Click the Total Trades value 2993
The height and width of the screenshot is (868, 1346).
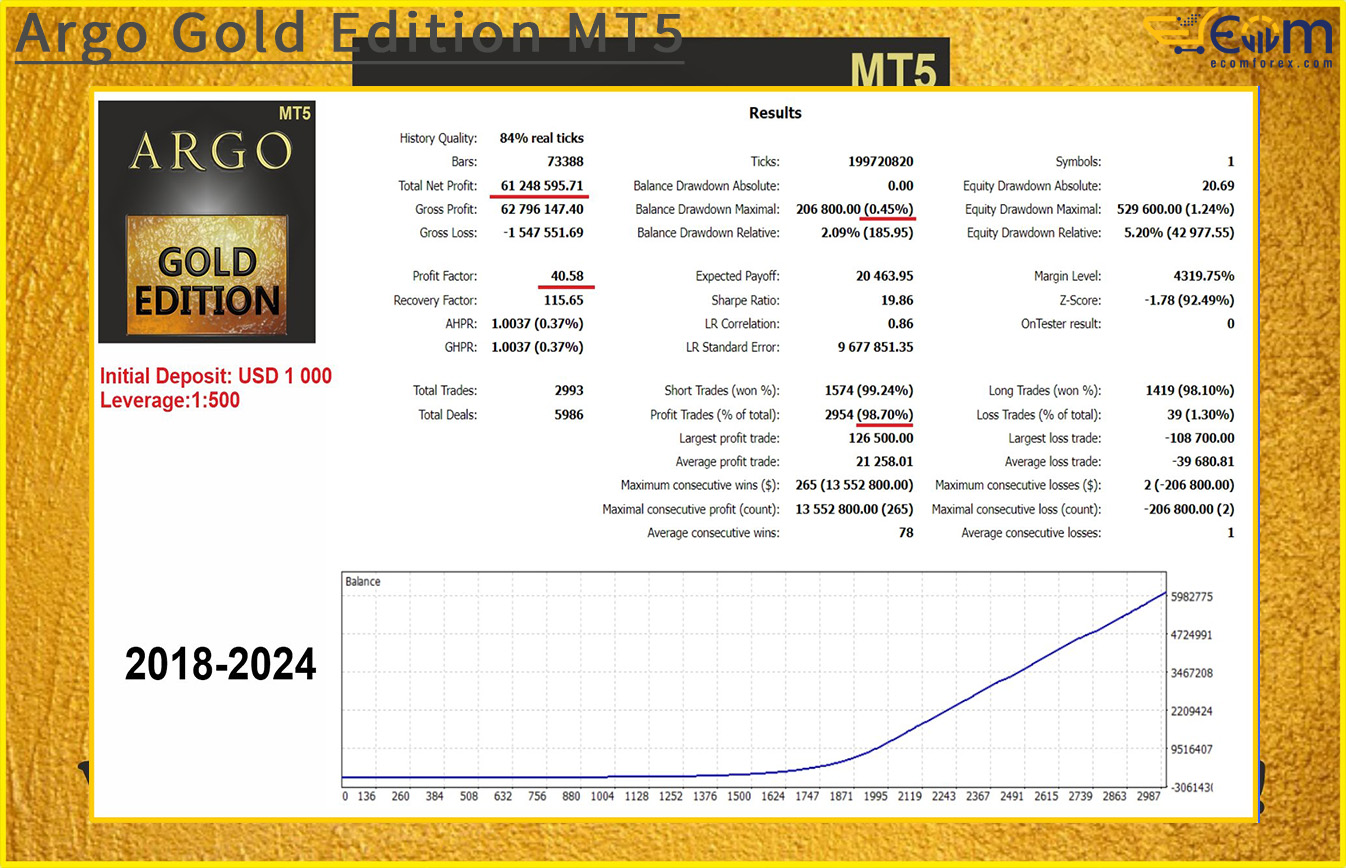coord(567,391)
